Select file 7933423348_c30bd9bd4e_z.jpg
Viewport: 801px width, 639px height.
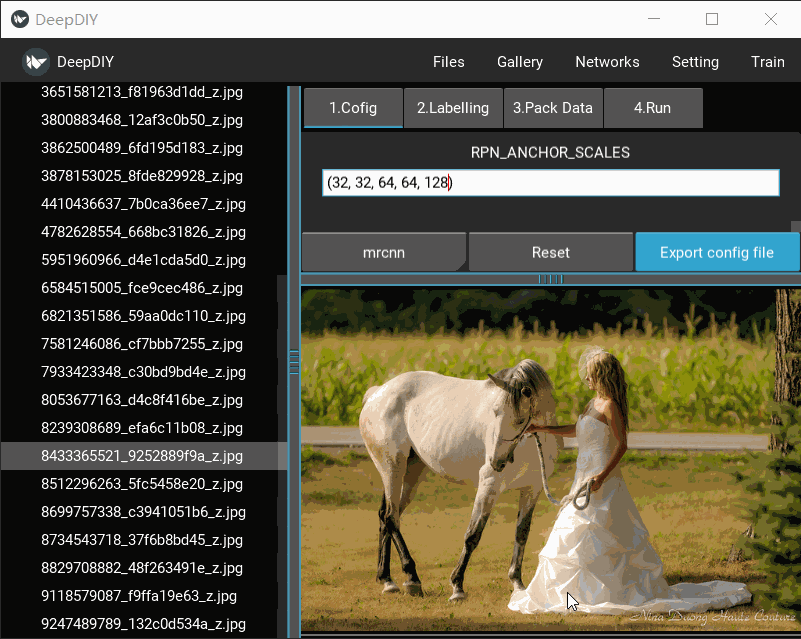(x=142, y=372)
